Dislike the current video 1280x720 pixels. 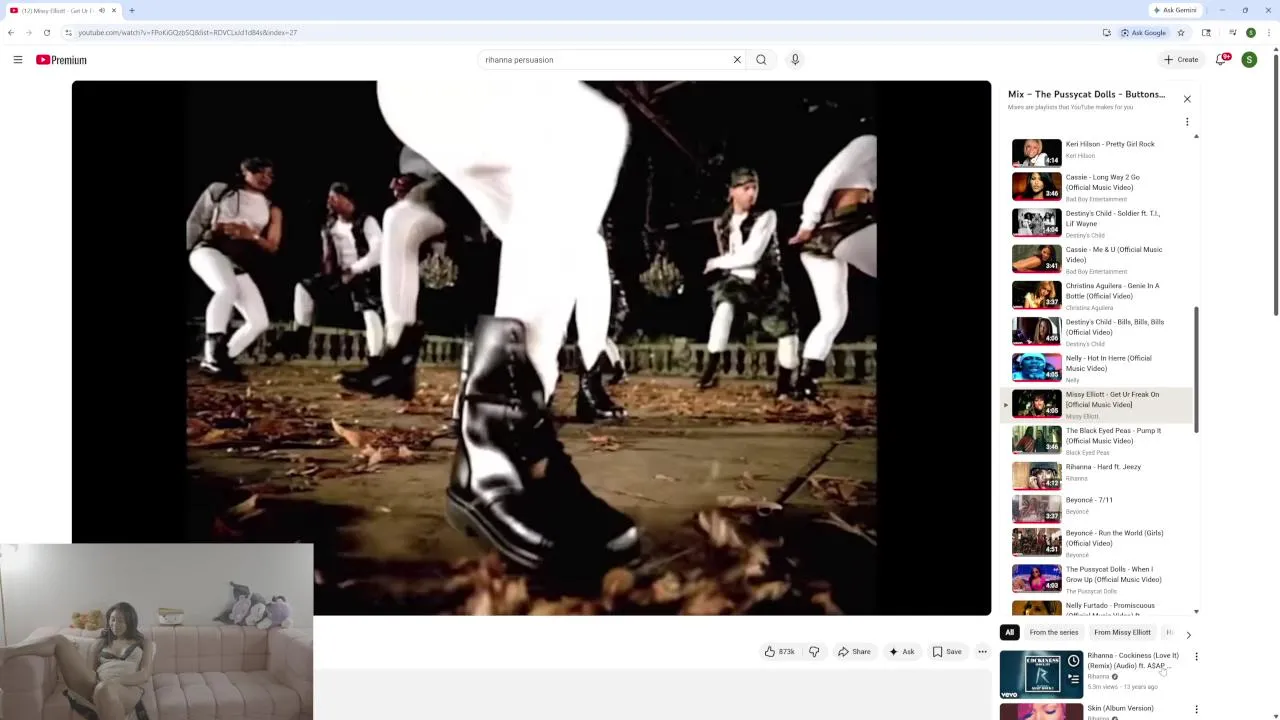tap(814, 652)
